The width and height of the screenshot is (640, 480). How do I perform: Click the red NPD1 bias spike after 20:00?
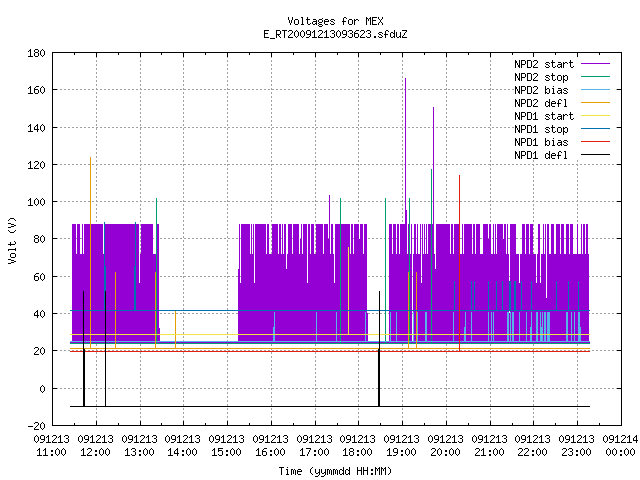pos(460,263)
